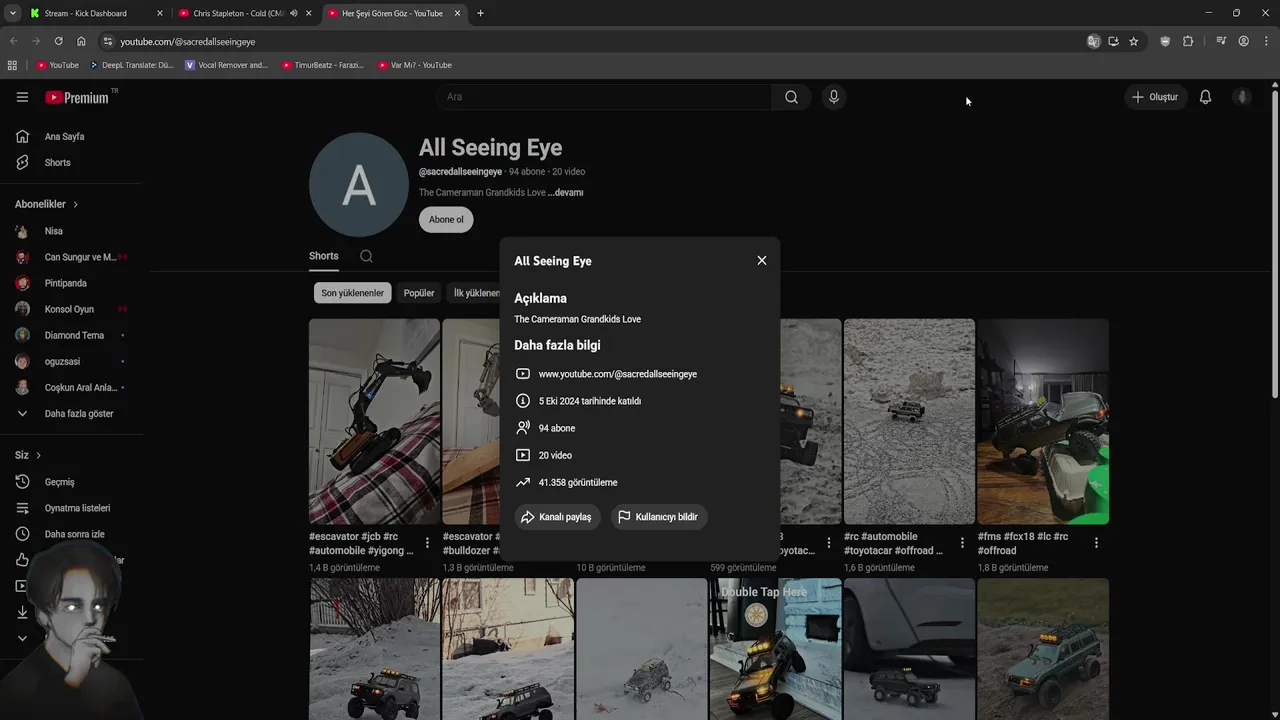
Task: Close the Stream - Kick Dashboard tab
Action: click(x=159, y=13)
